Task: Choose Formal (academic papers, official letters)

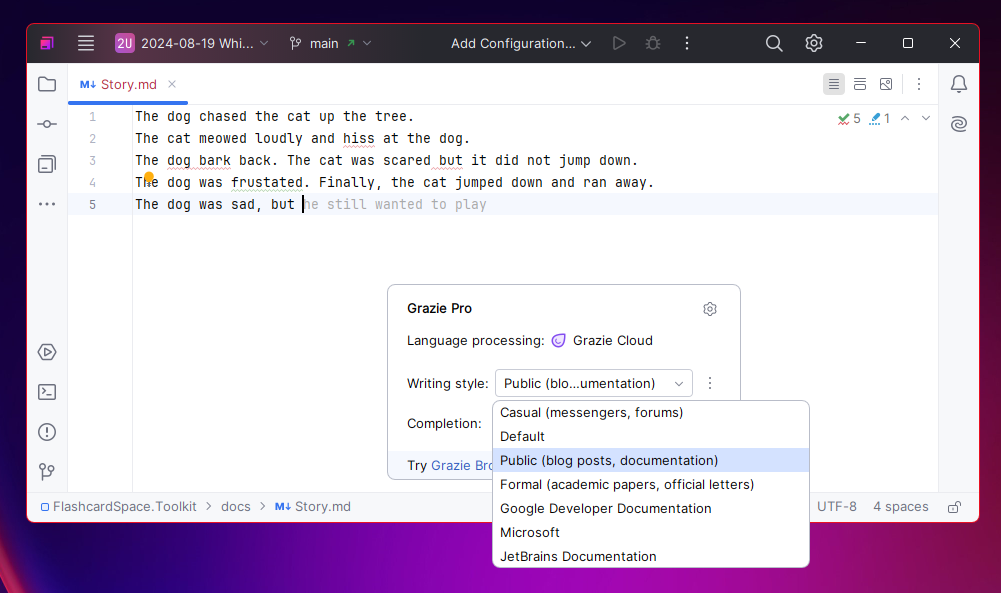Action: point(651,484)
